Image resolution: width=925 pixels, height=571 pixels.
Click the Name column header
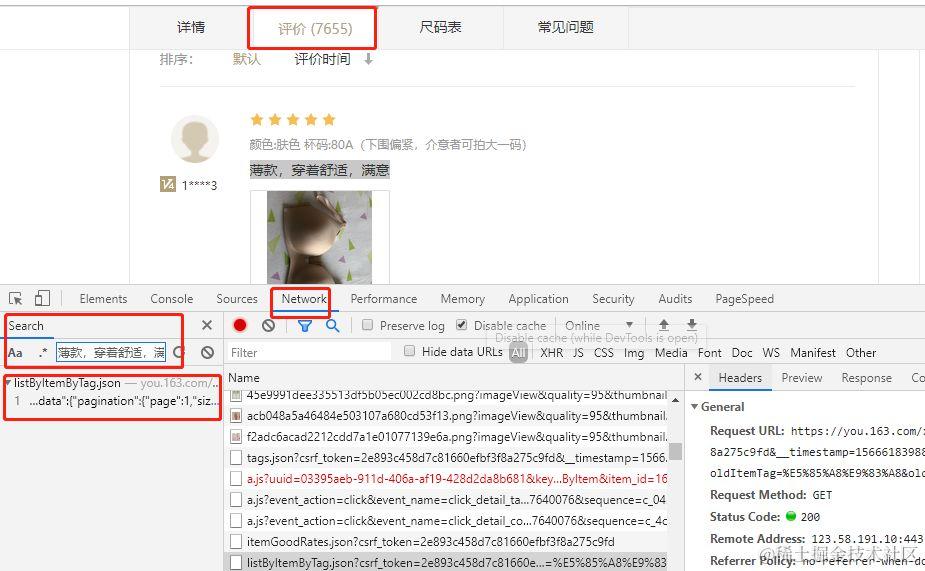click(x=244, y=378)
